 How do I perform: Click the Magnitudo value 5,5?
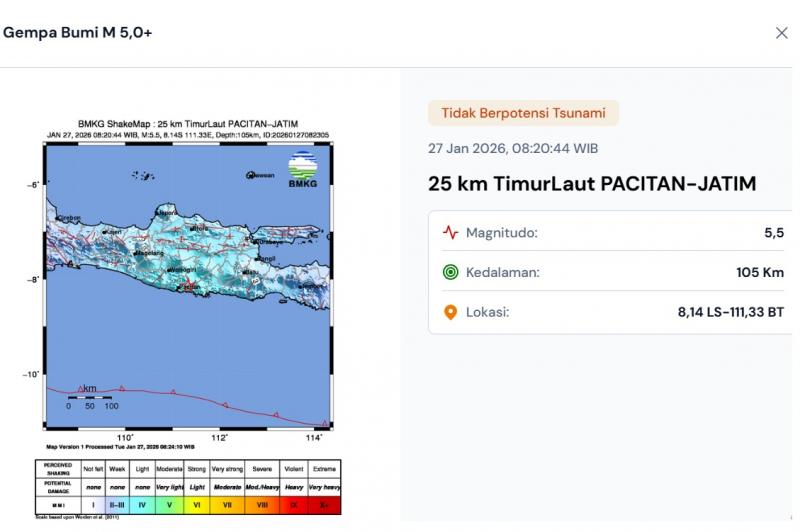(773, 233)
